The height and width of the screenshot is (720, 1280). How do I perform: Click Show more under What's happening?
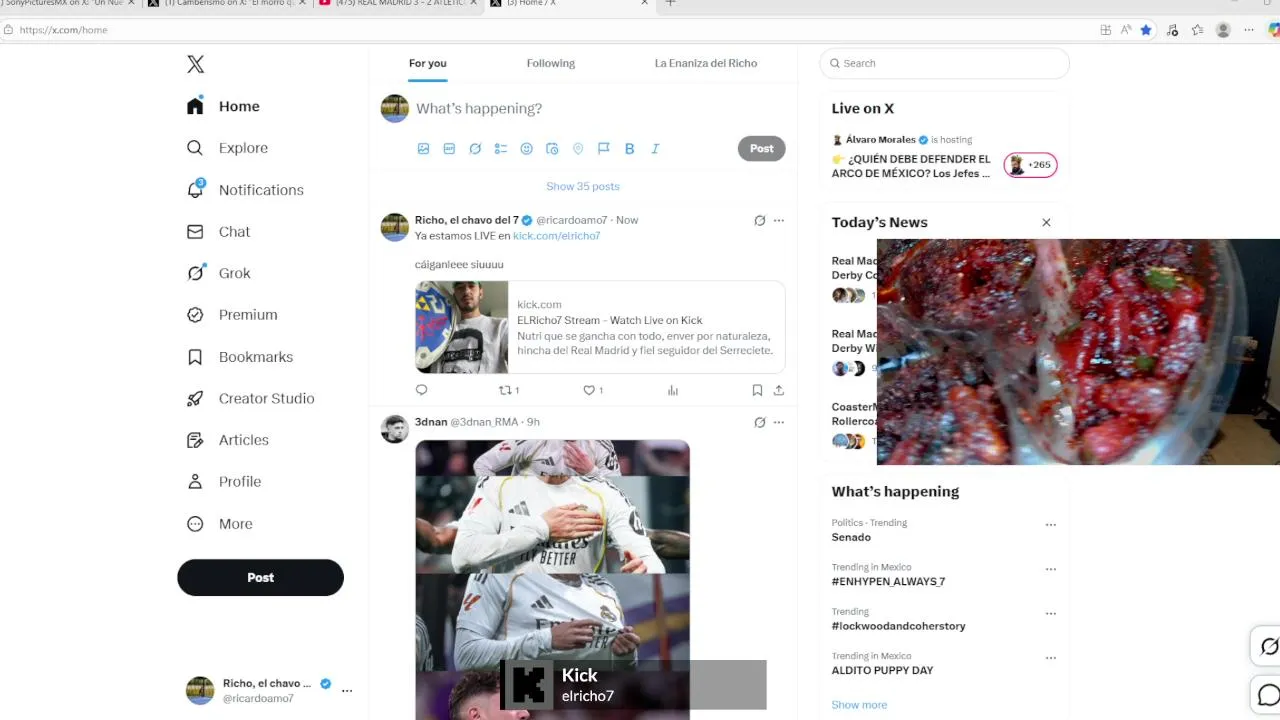pos(859,705)
